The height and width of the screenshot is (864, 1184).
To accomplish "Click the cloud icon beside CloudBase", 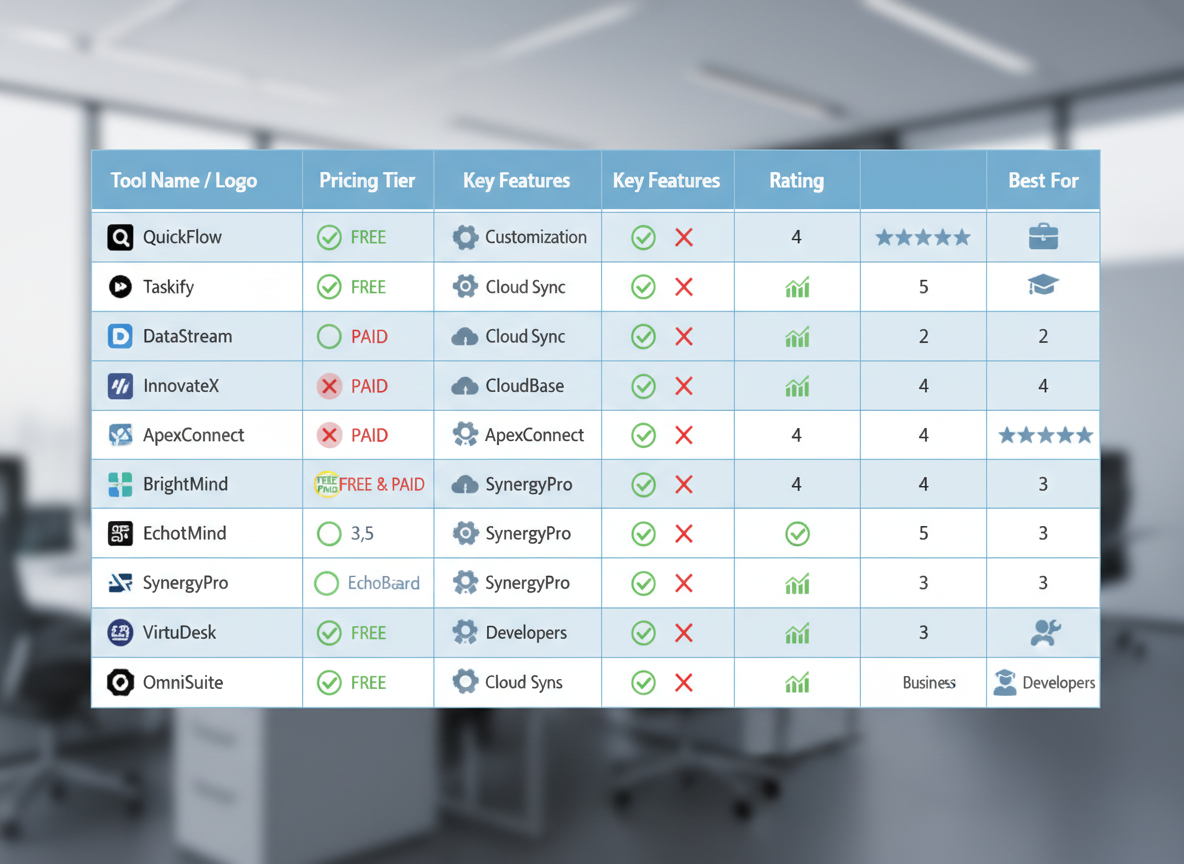I will tap(464, 386).
